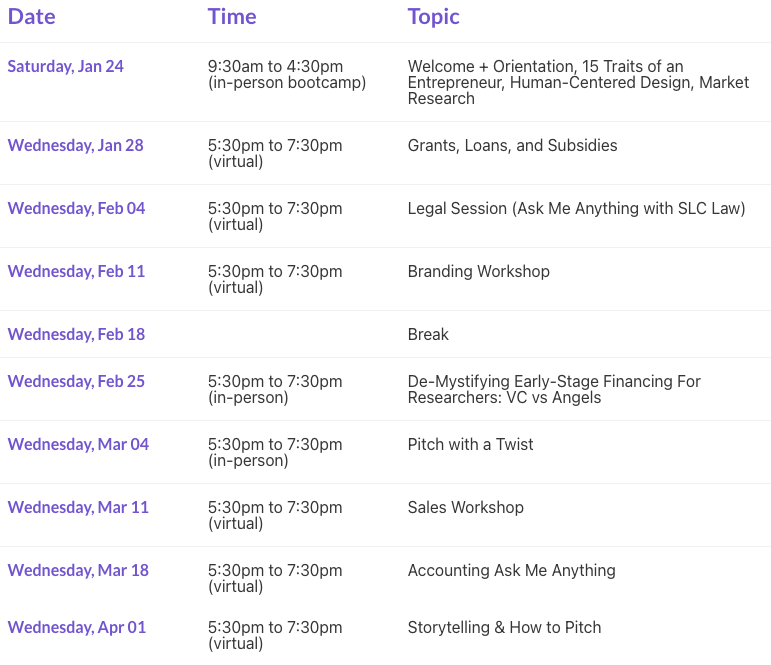Screen dimensions: 771x665
Task: Select the Wednesday, Jan 28 date
Action: 75,146
